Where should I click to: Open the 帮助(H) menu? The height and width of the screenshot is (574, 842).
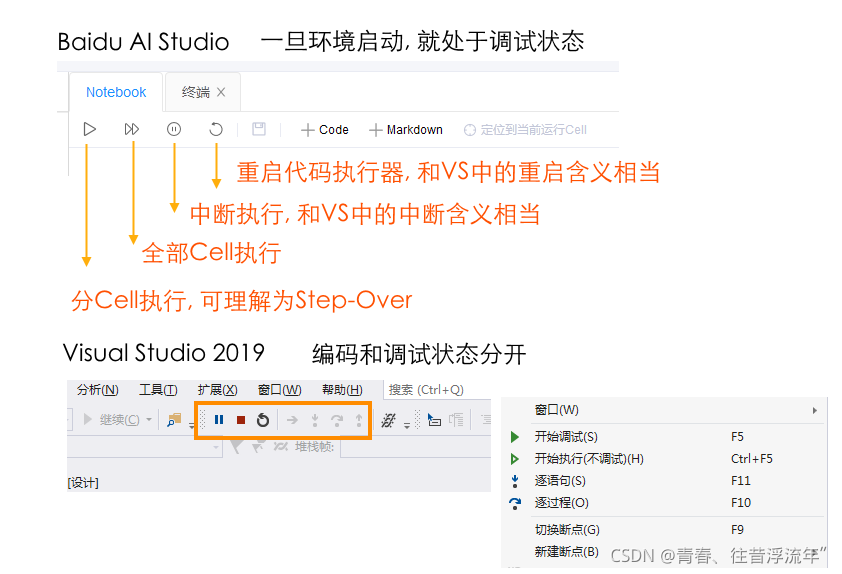click(x=342, y=390)
